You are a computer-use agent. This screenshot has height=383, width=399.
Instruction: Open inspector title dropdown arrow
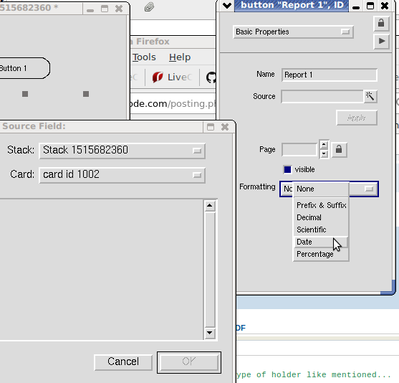(x=227, y=6)
